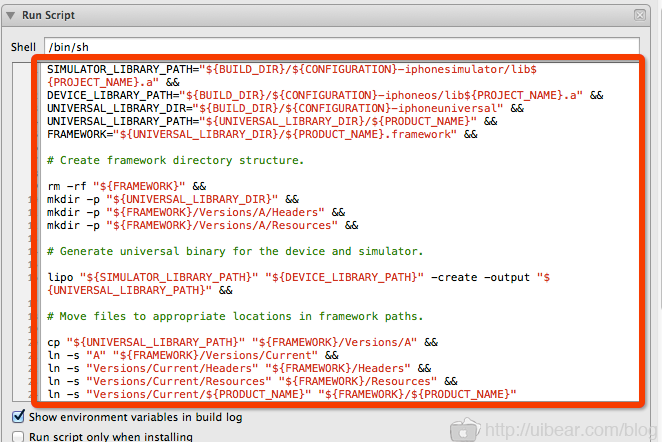Click the UNIVERSAL_LIBRARY_DIR assignment line
The height and width of the screenshot is (442, 662).
(280, 108)
